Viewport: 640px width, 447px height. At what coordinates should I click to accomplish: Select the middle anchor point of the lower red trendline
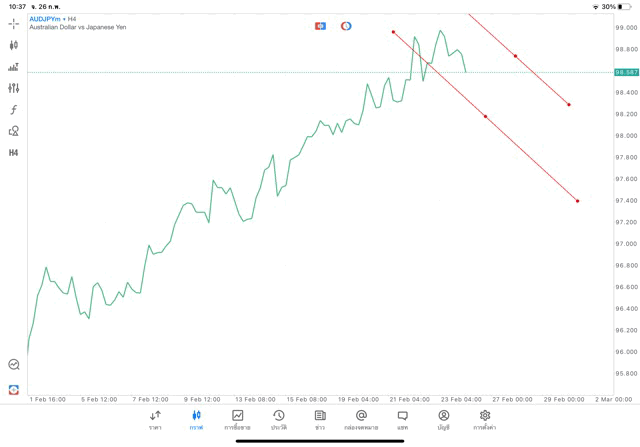485,116
